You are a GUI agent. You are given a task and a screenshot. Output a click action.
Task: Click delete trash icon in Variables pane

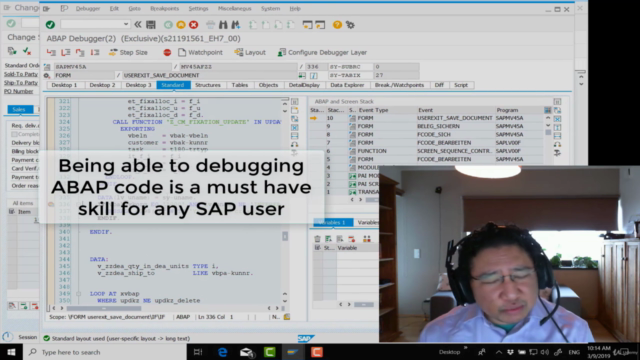point(318,239)
